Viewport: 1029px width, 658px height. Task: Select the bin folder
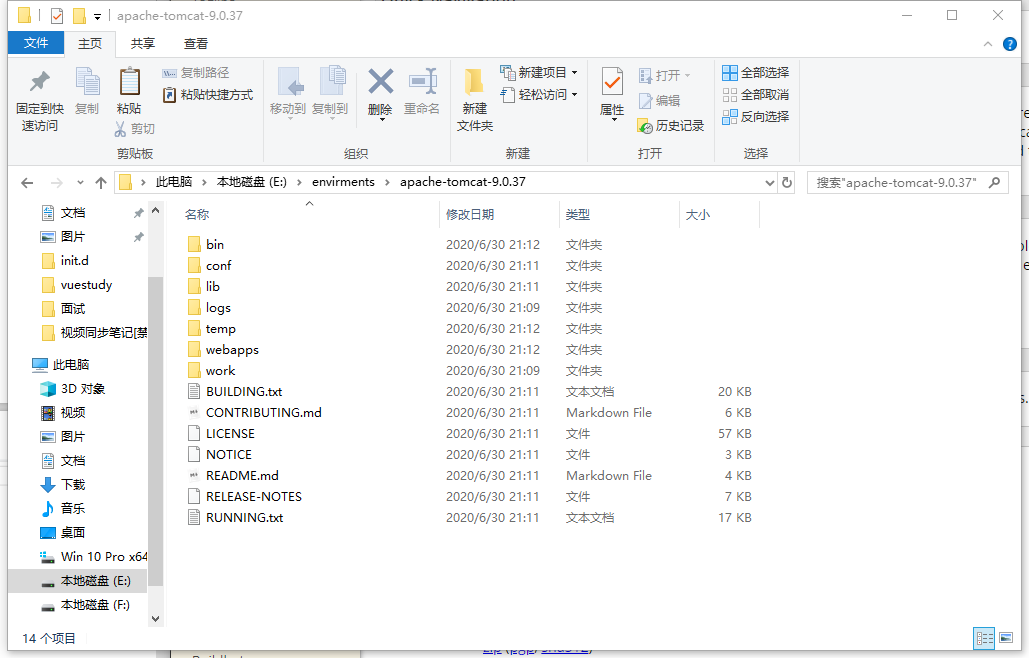pos(215,245)
